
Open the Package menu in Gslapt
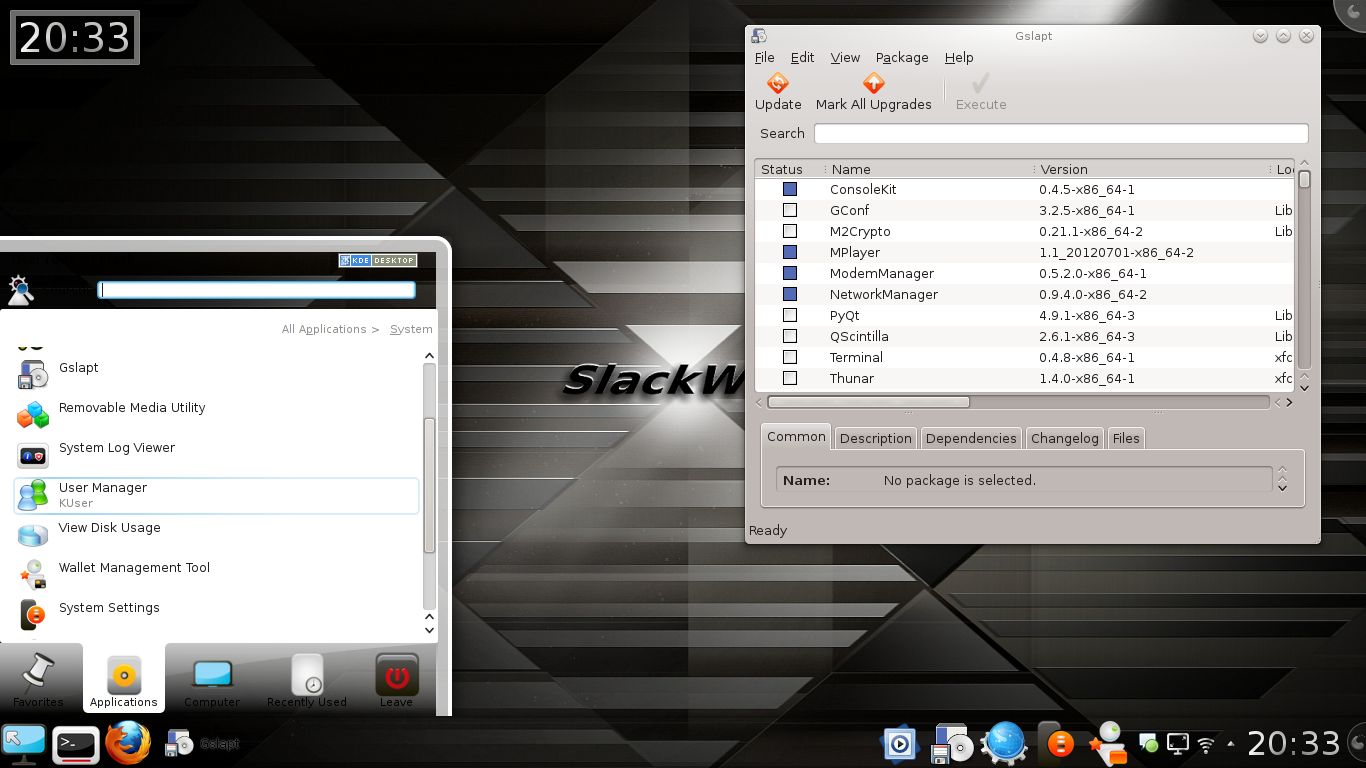pyautogui.click(x=902, y=58)
